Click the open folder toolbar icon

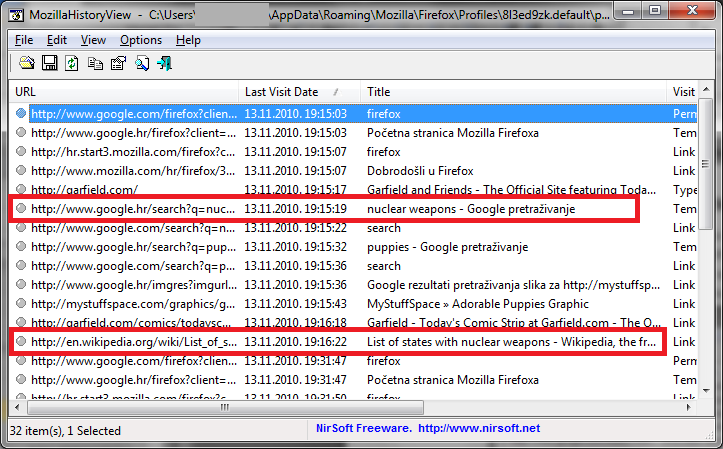pyautogui.click(x=27, y=64)
